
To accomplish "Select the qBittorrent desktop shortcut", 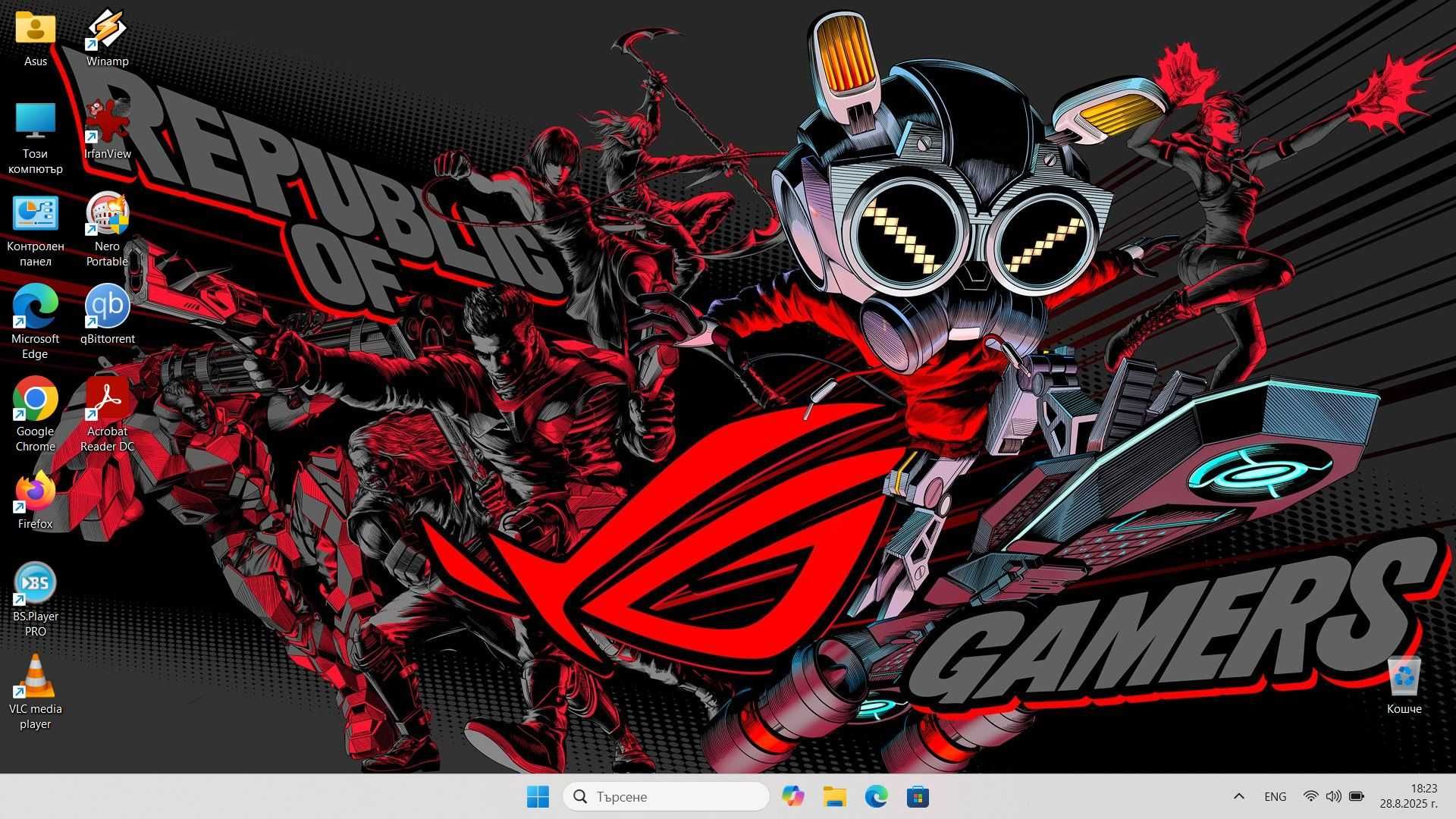I will [x=107, y=315].
